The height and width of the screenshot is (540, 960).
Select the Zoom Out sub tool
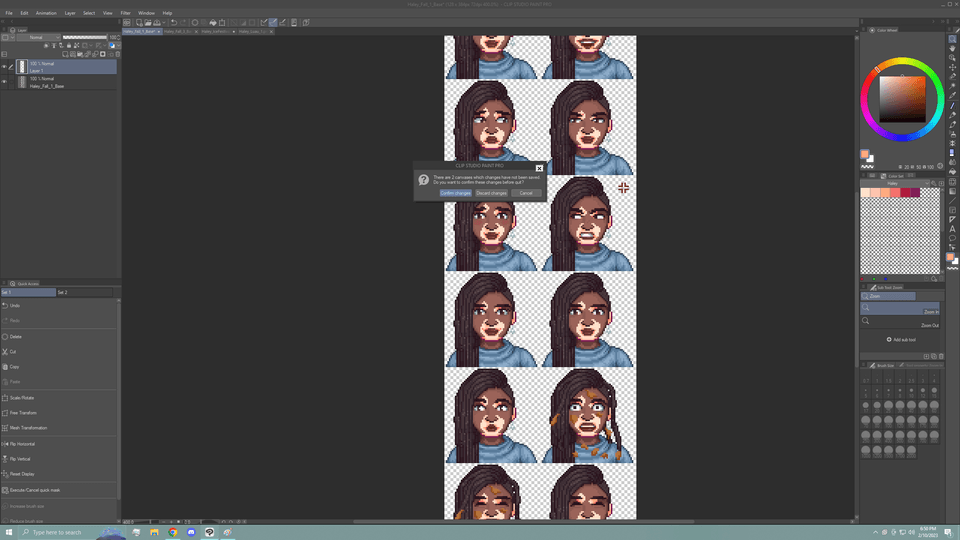pos(900,323)
